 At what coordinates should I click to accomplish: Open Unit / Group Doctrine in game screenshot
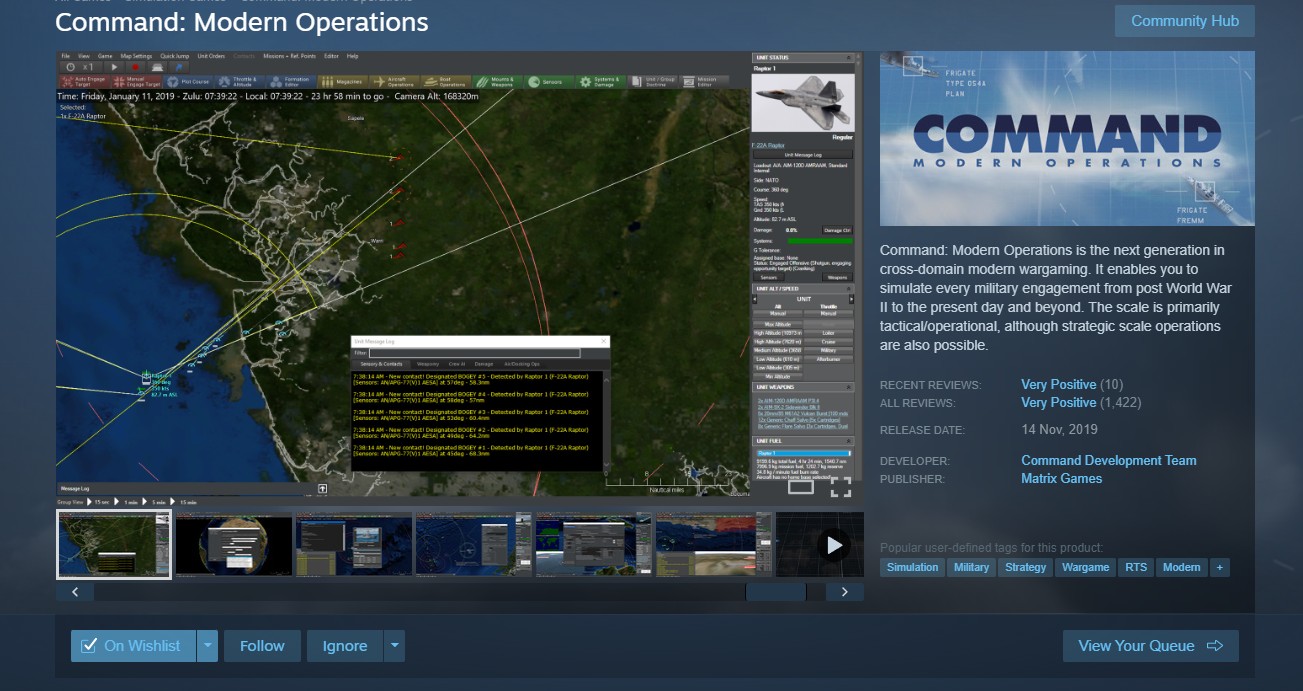tap(652, 81)
